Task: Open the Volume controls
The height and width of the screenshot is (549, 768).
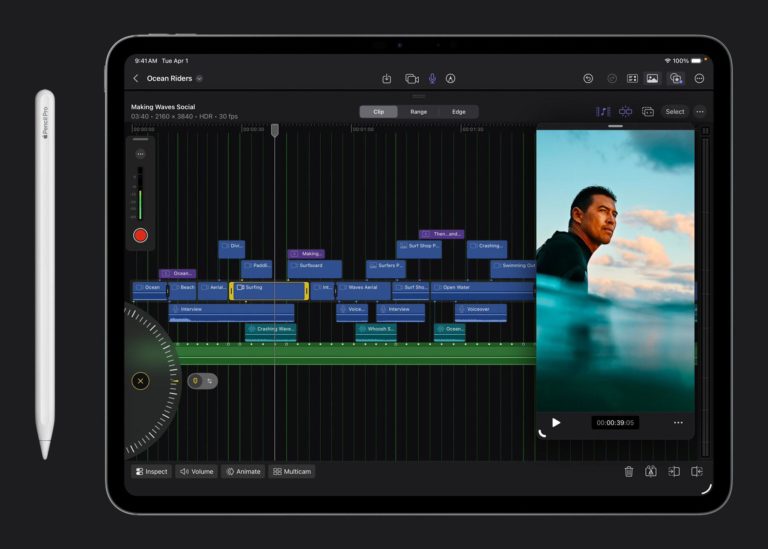Action: tap(196, 471)
